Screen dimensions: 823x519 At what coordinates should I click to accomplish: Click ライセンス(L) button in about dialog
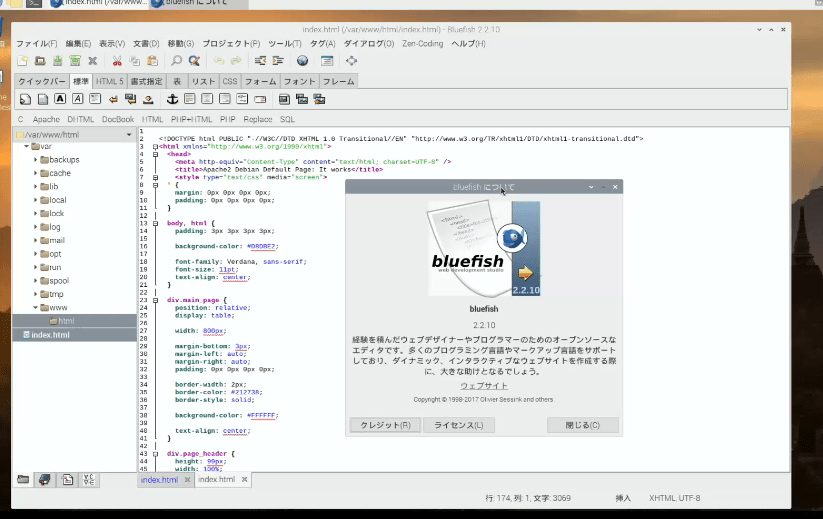[x=459, y=425]
